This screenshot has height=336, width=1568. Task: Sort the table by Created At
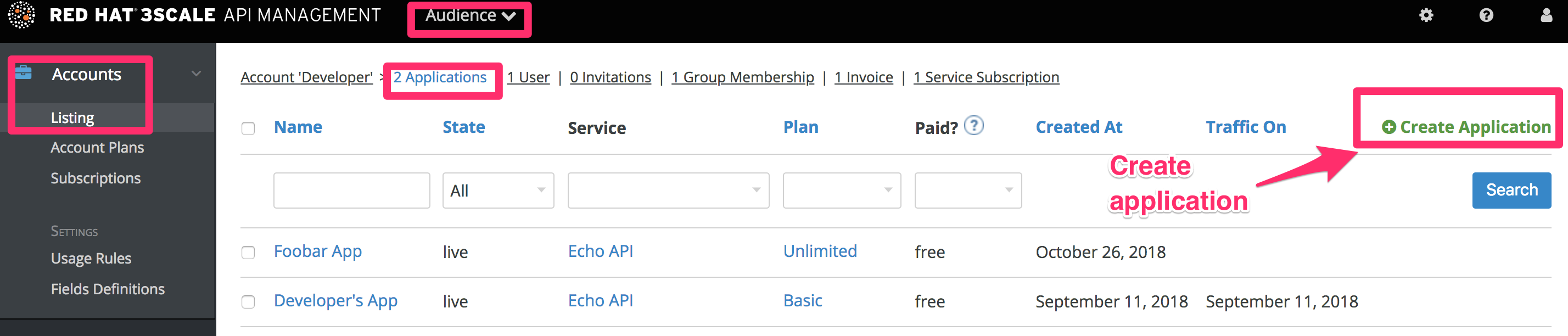pyautogui.click(x=1079, y=127)
